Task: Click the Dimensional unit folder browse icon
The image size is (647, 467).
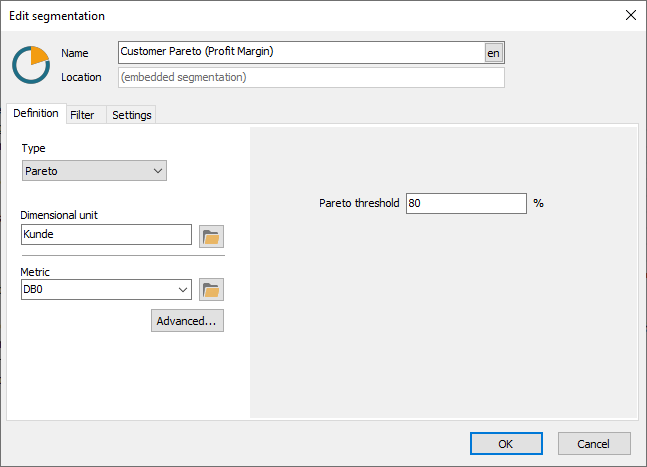Action: tap(211, 236)
